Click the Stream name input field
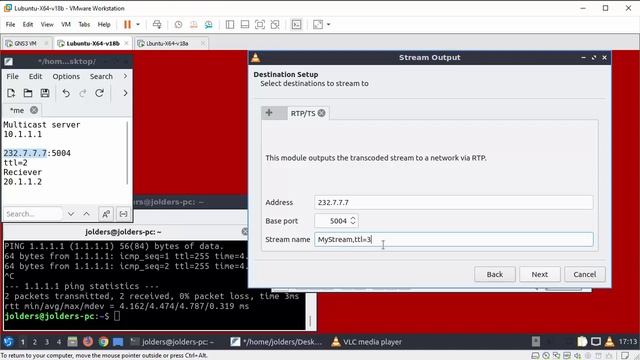Image resolution: width=640 pixels, height=360 pixels. (453, 240)
